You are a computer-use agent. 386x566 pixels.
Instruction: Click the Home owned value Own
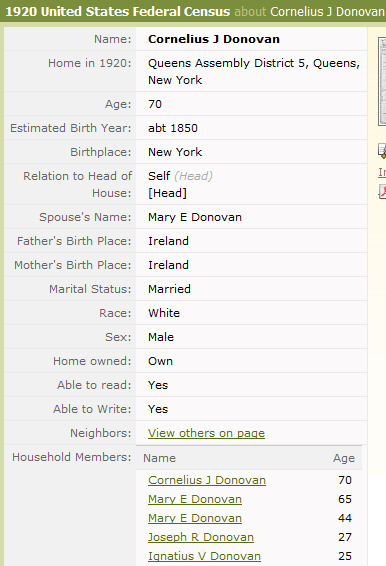click(160, 361)
